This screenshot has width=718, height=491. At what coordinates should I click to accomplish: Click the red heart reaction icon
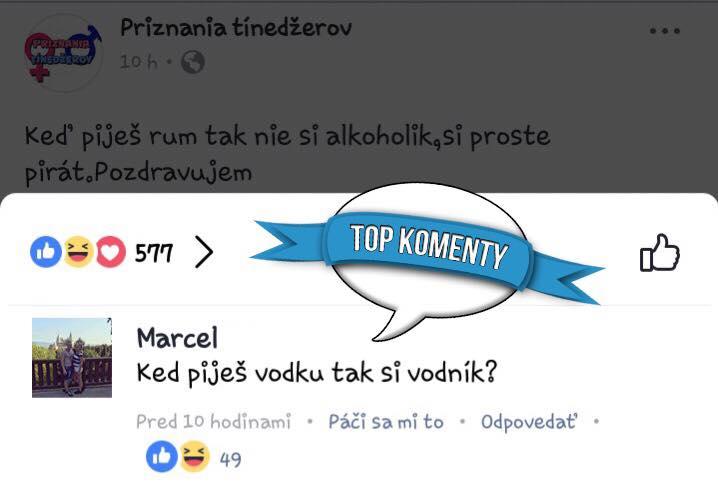[111, 252]
